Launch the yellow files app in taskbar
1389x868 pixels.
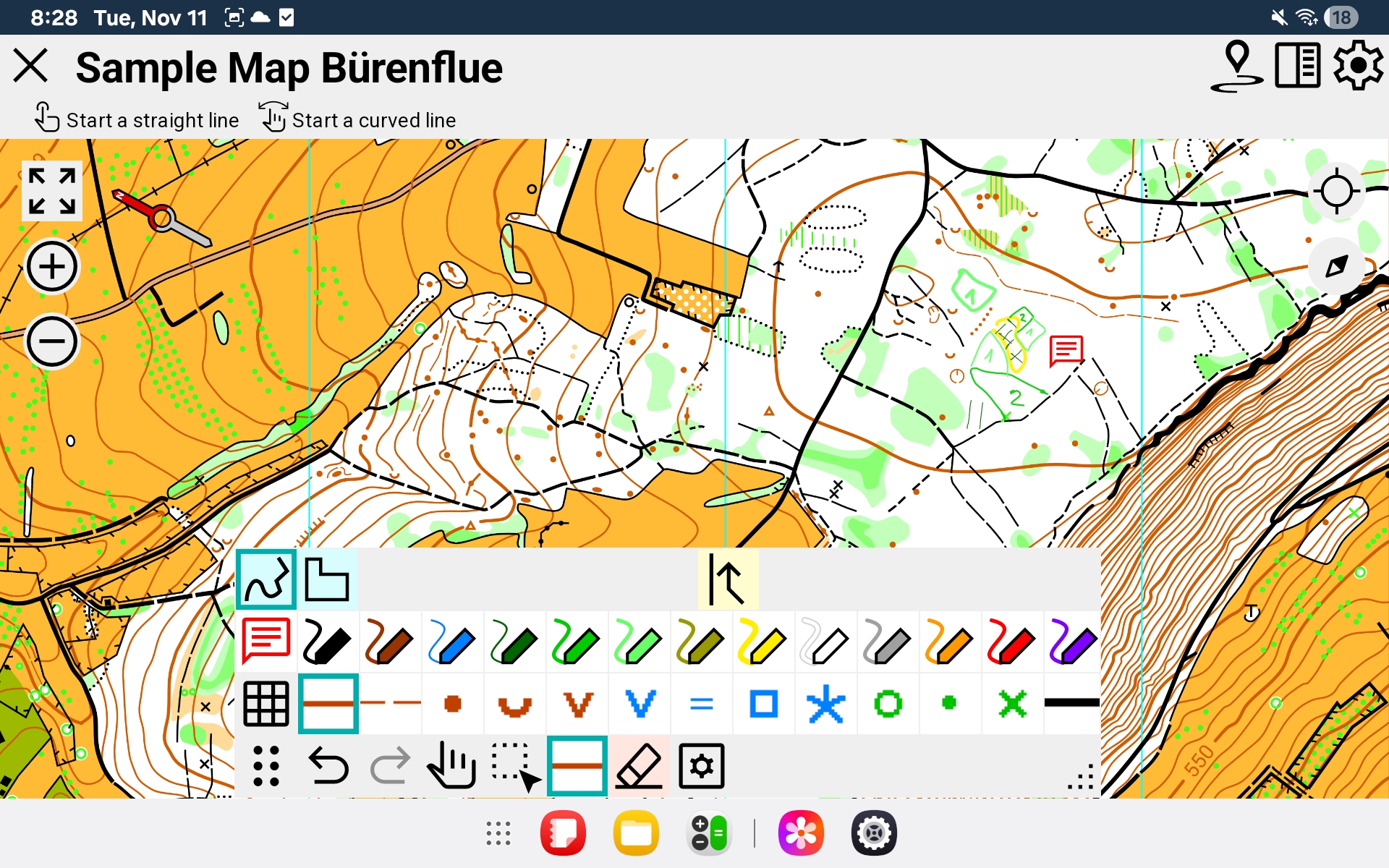click(636, 833)
